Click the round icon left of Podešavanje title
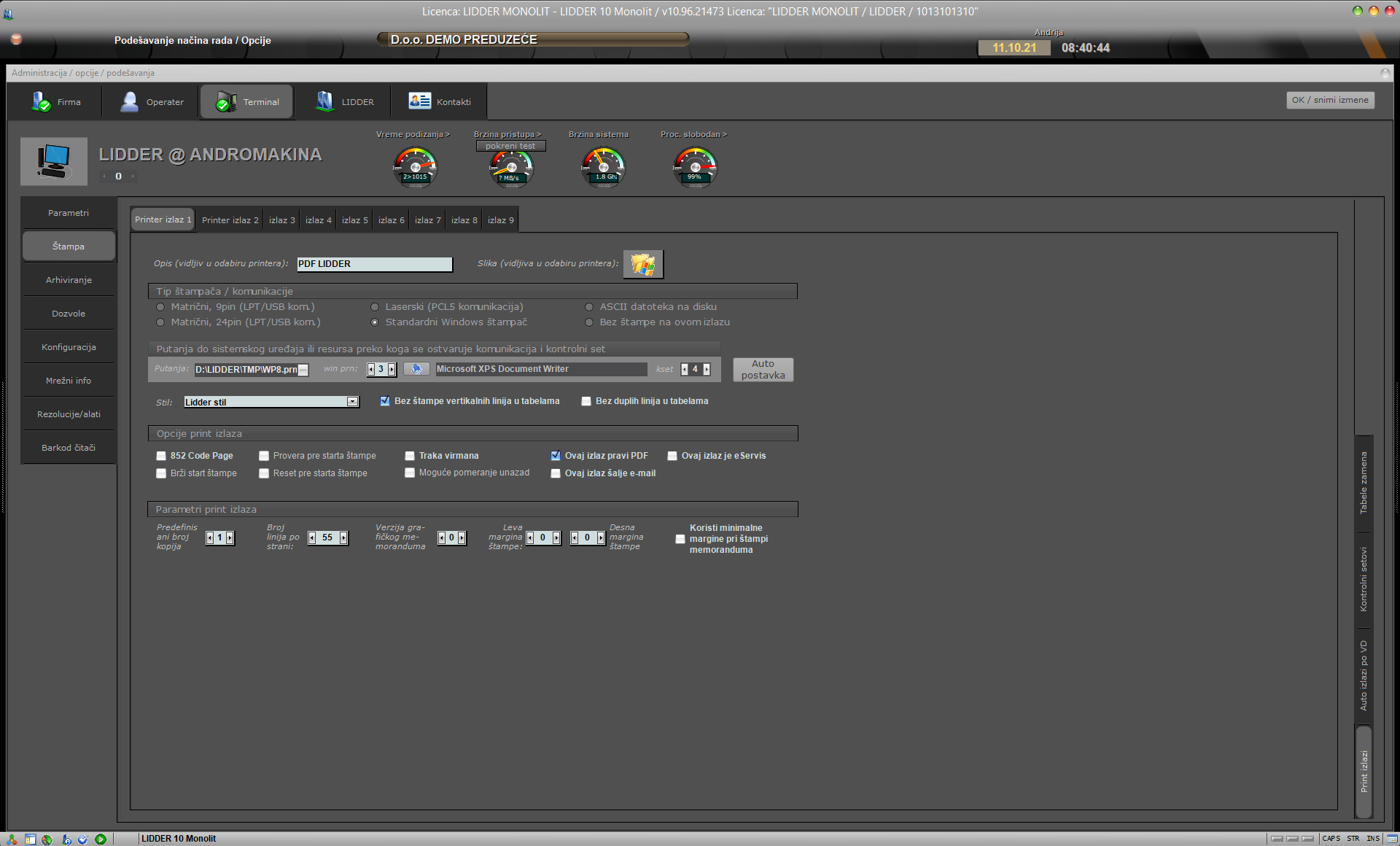 tap(16, 39)
